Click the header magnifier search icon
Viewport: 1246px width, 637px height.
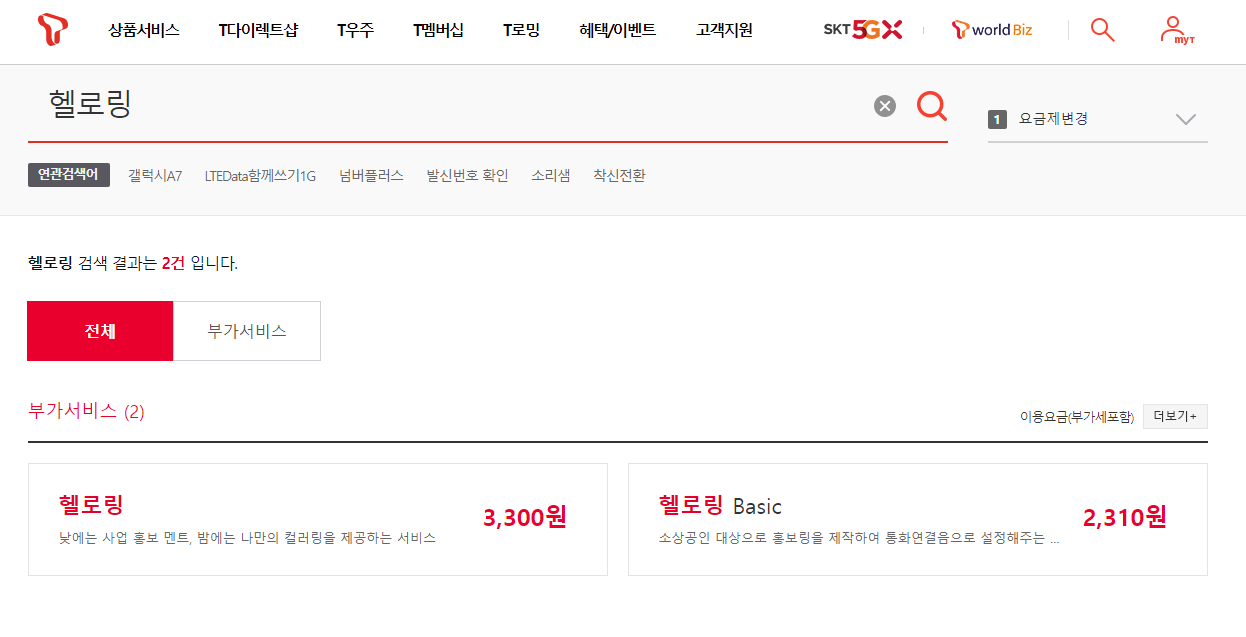click(1102, 30)
